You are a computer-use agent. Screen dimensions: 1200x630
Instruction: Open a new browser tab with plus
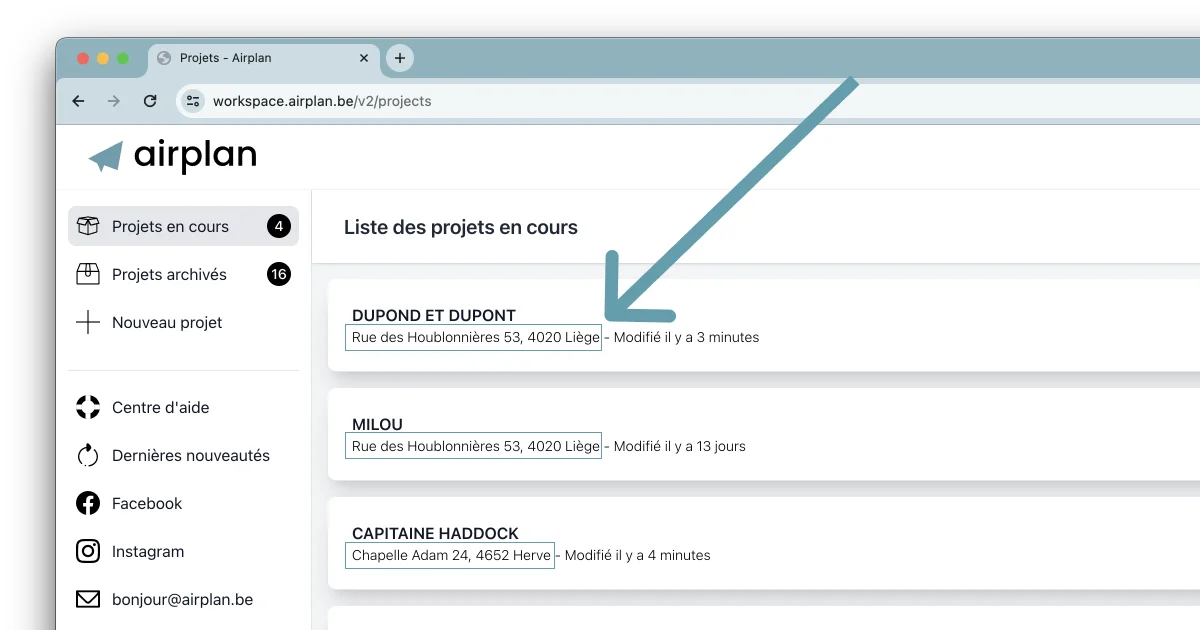pyautogui.click(x=400, y=58)
